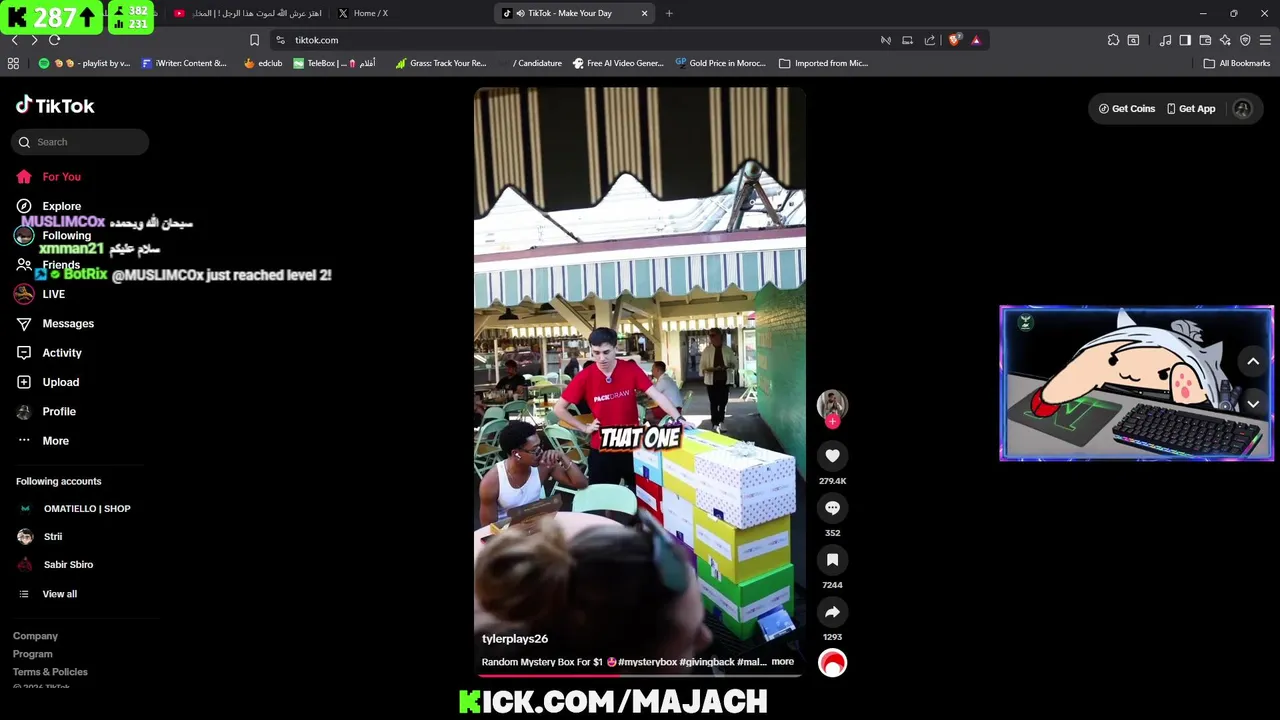Go to previous video with up chevron
1280x720 pixels.
coord(1253,362)
